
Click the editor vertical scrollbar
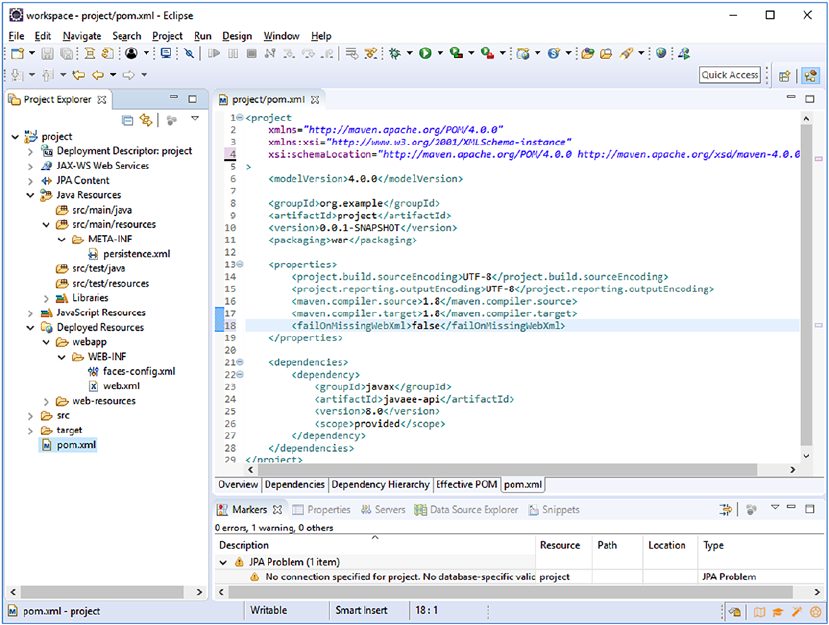[806, 286]
